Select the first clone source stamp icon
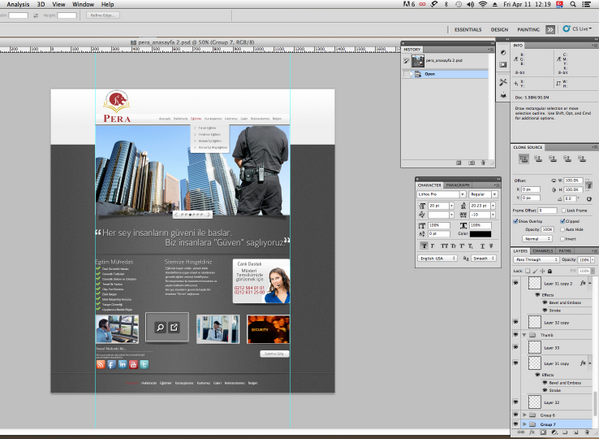Image resolution: width=599 pixels, height=439 pixels. (523, 159)
